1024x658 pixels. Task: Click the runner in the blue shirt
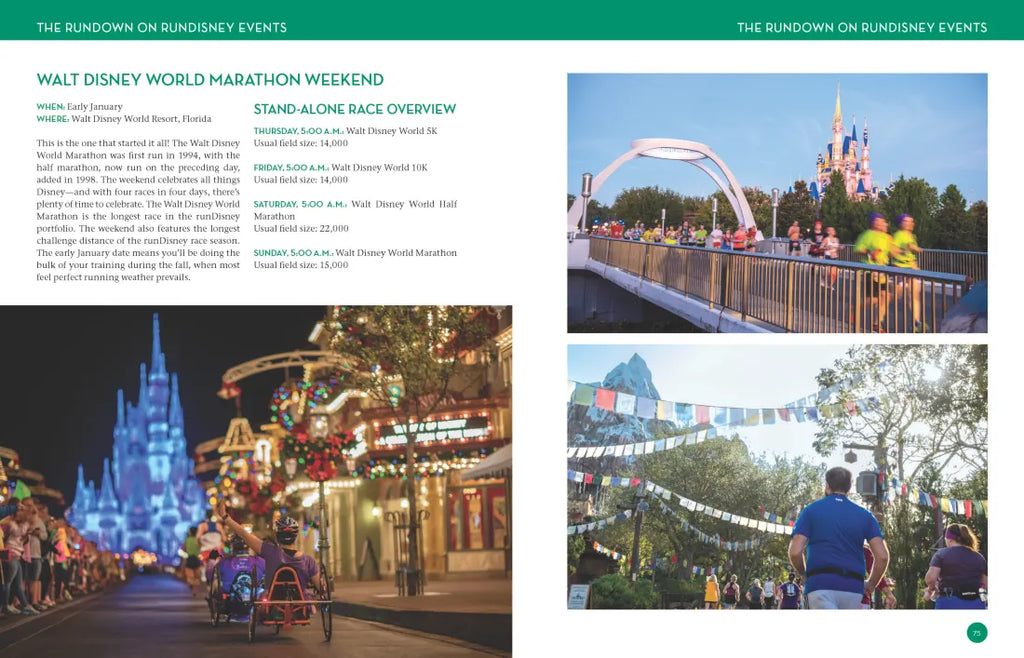tap(838, 540)
